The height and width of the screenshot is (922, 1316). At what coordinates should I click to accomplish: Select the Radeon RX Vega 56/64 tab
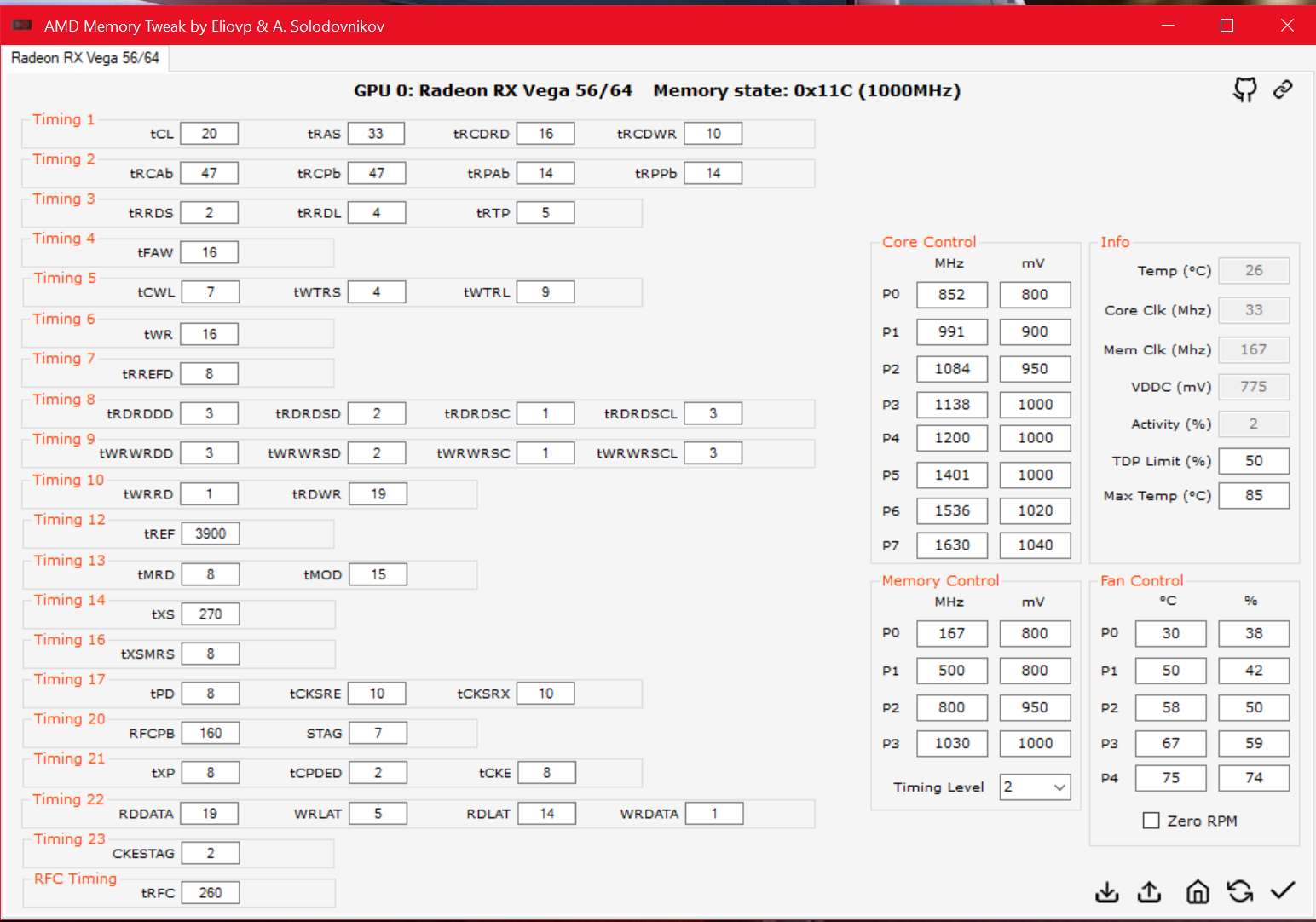85,58
